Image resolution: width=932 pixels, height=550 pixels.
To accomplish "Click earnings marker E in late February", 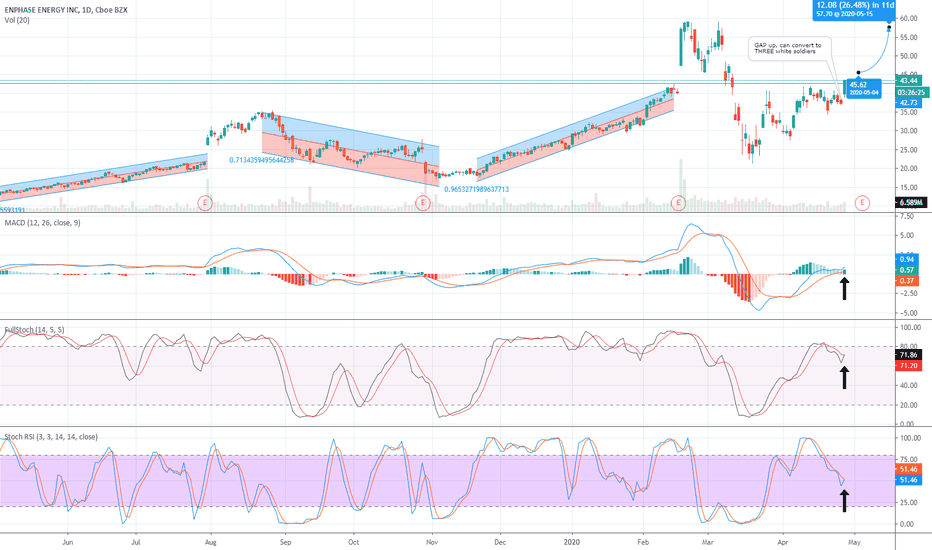I will point(678,203).
